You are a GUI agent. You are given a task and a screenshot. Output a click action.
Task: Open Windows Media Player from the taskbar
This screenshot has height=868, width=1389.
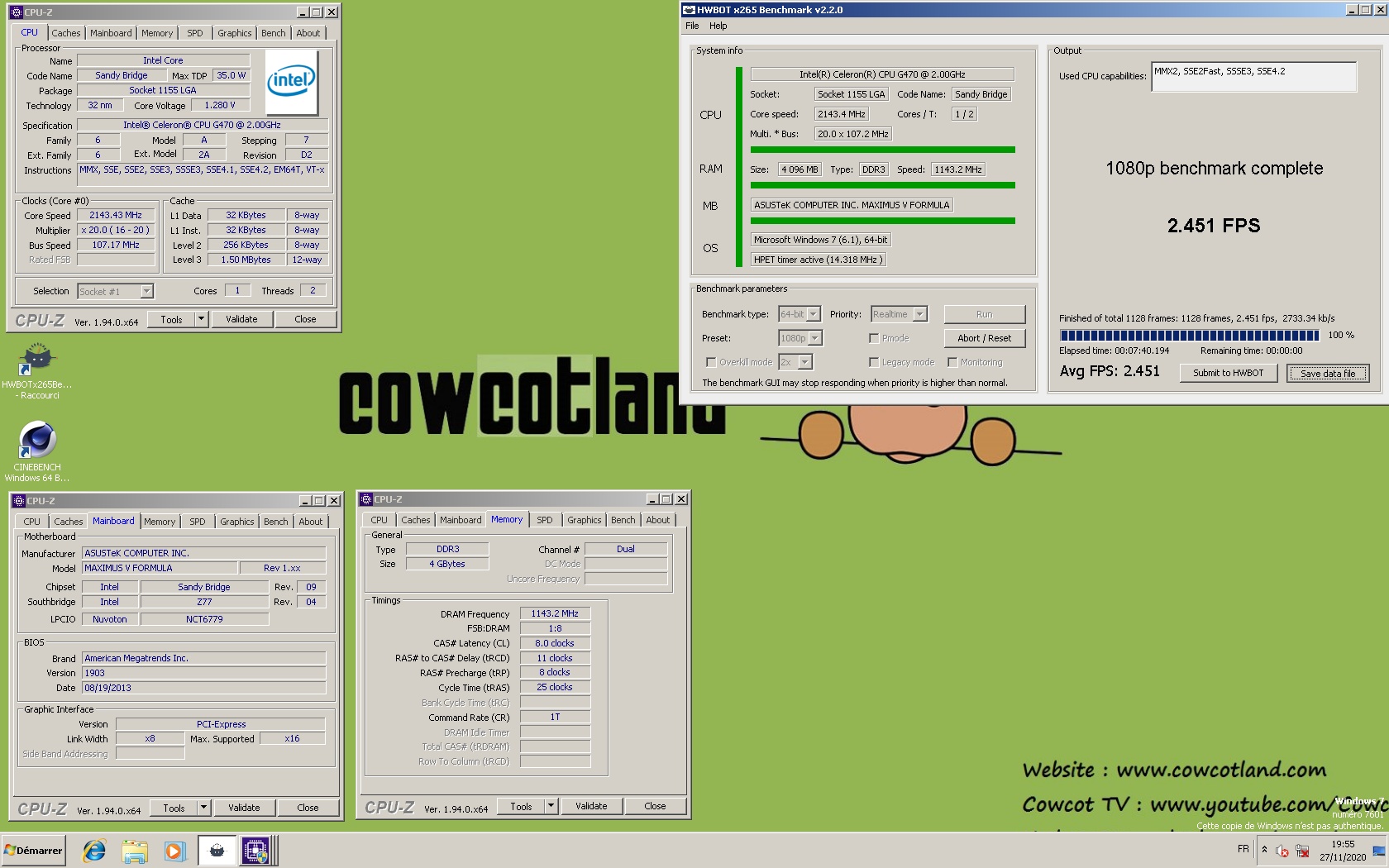[174, 850]
